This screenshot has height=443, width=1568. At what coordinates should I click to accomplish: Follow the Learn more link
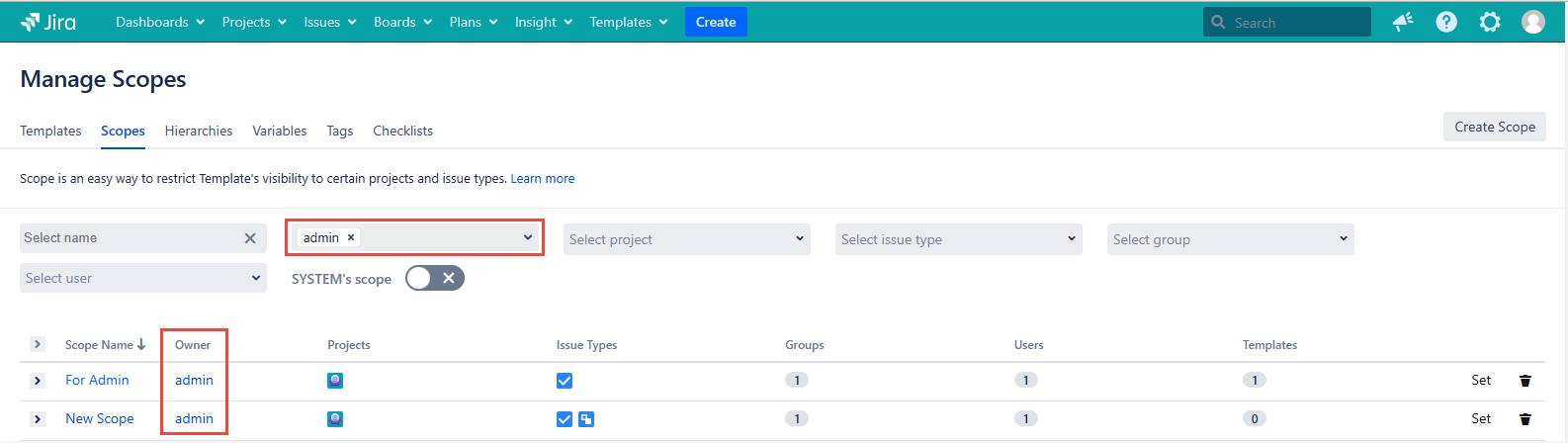point(542,179)
